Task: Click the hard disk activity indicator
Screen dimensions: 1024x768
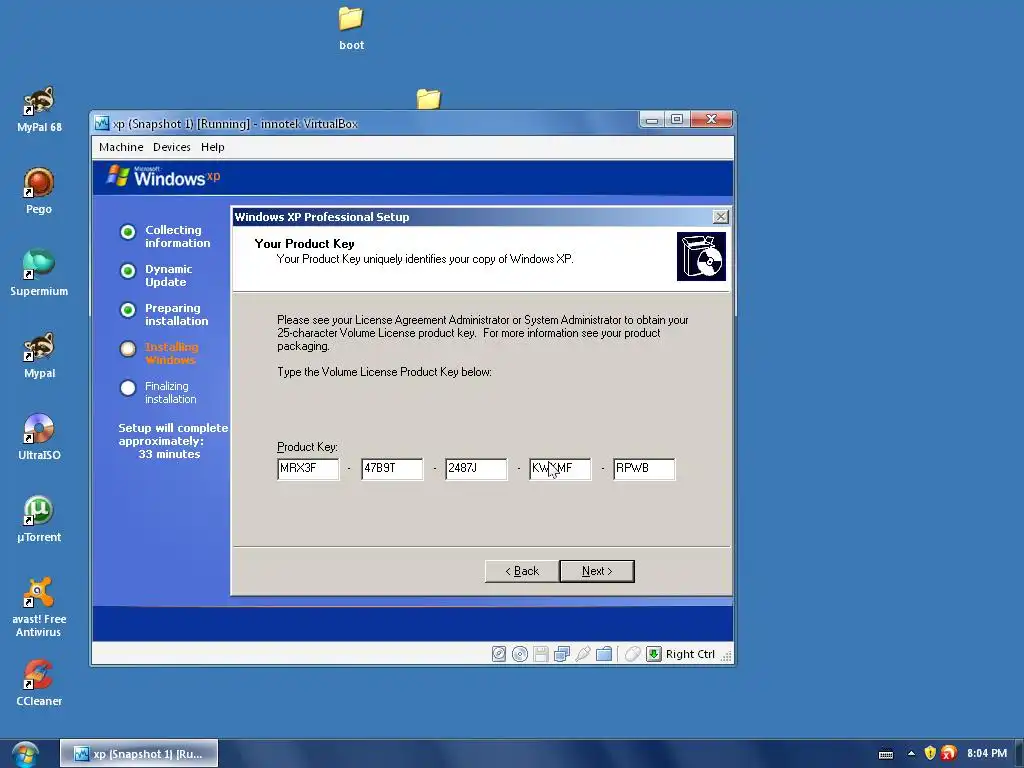Action: (499, 654)
